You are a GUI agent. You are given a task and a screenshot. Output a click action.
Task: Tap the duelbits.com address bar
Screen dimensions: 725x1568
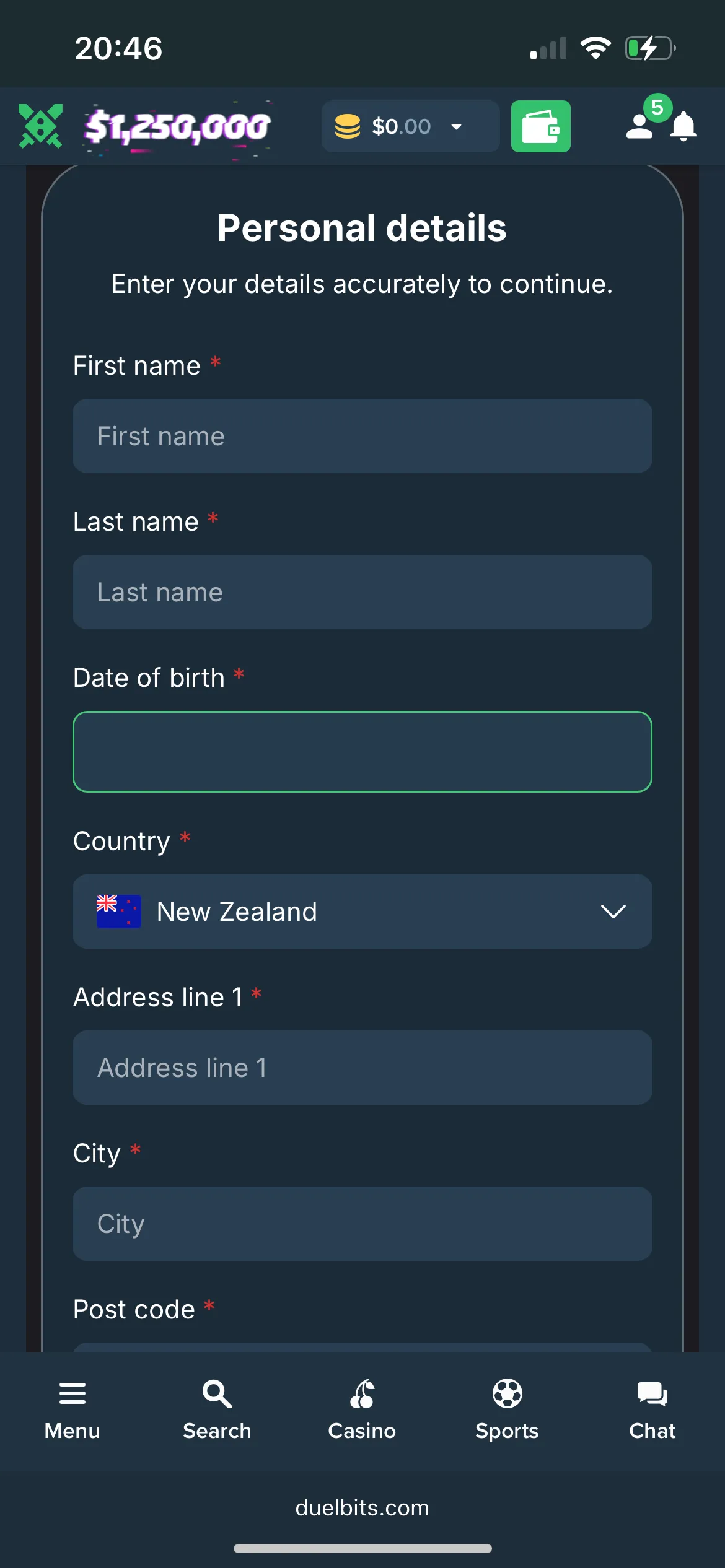[x=362, y=1508]
